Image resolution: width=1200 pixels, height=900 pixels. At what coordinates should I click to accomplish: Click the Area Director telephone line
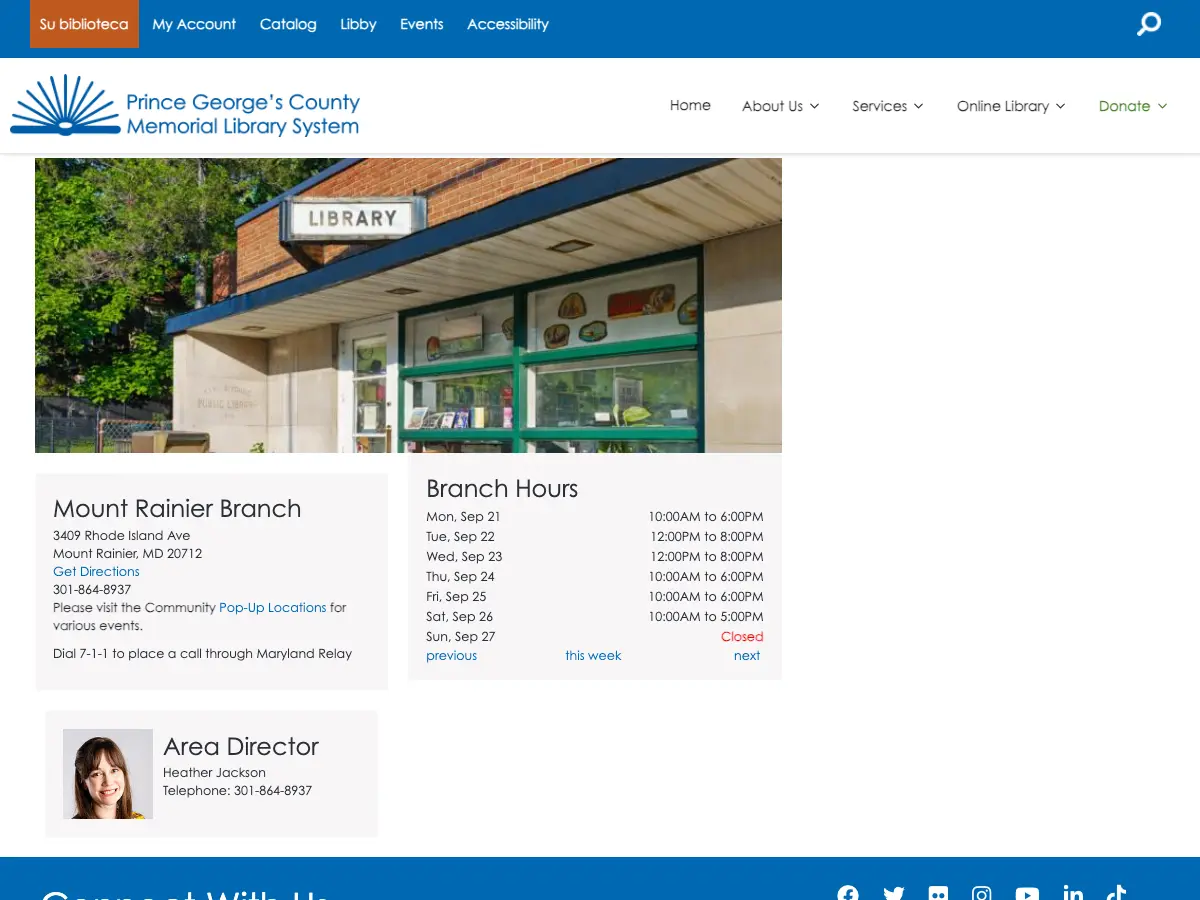(x=237, y=791)
